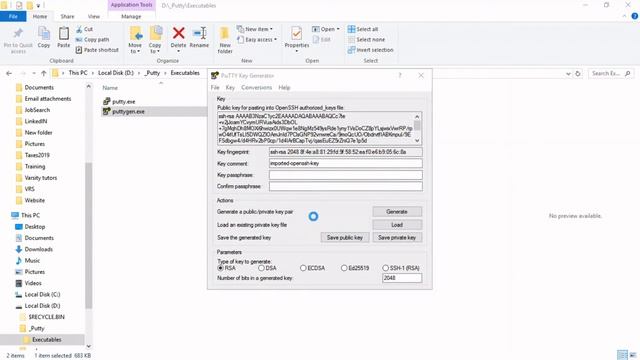The height and width of the screenshot is (360, 640).
Task: Click the Properties checkmark icon
Action: [x=297, y=33]
